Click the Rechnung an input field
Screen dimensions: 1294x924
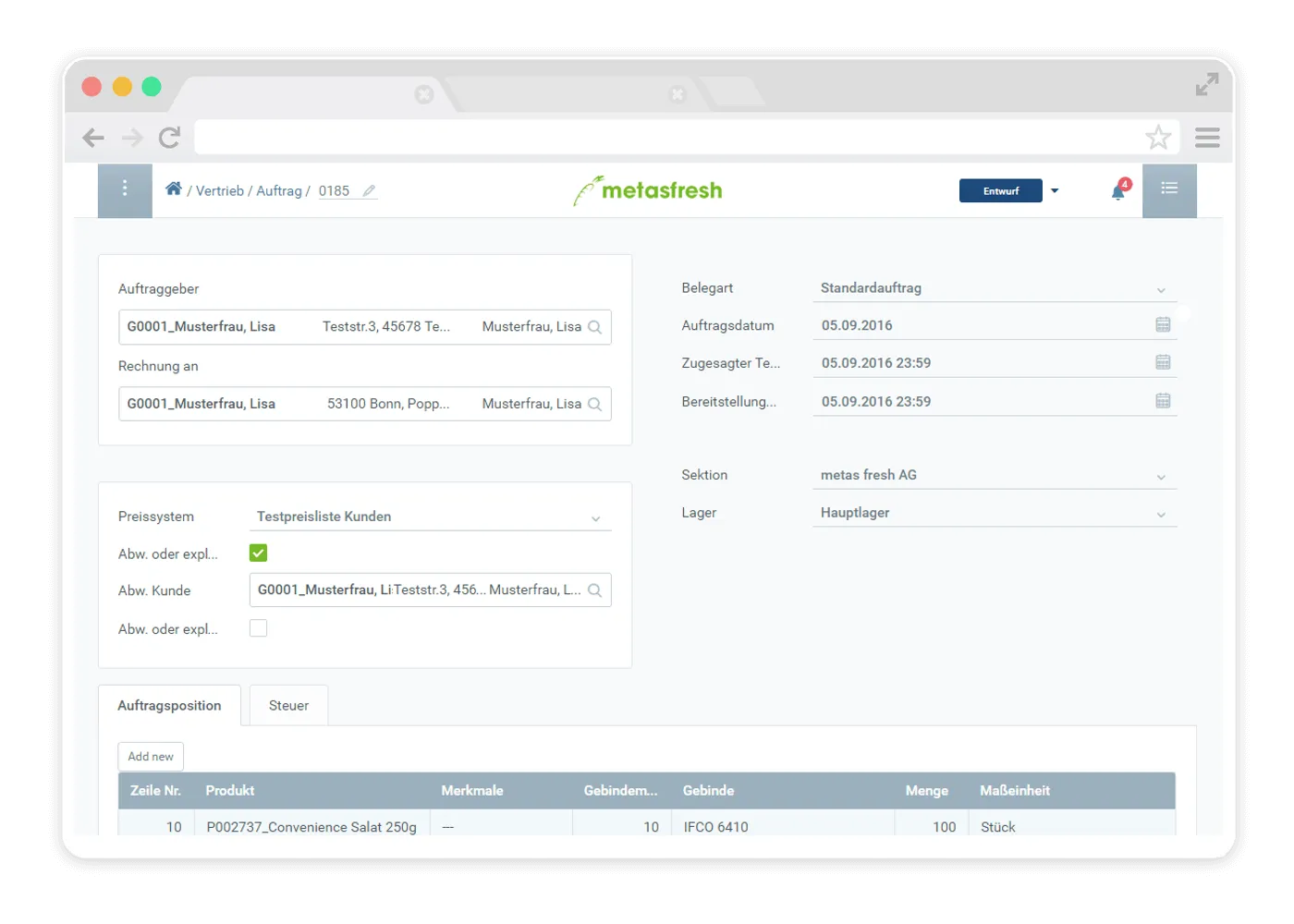coord(365,404)
